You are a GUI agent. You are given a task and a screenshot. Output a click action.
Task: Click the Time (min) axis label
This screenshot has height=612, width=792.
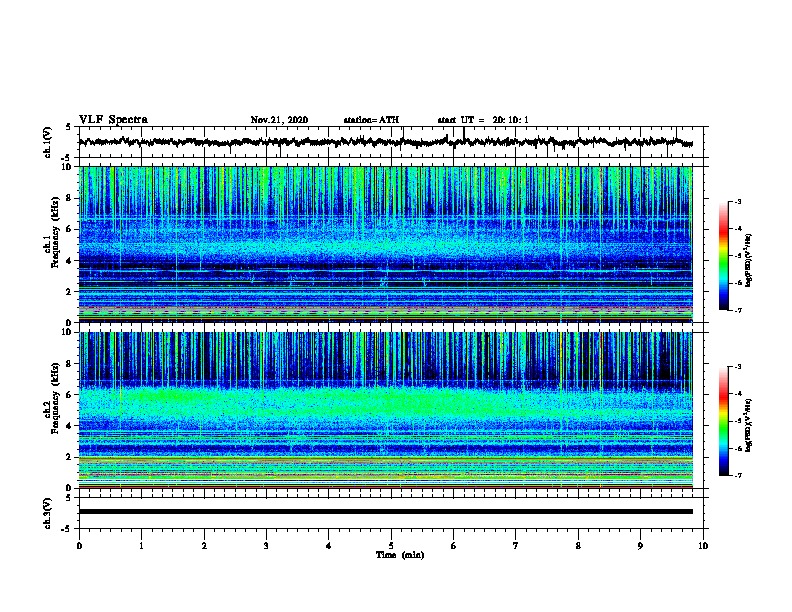coord(400,555)
